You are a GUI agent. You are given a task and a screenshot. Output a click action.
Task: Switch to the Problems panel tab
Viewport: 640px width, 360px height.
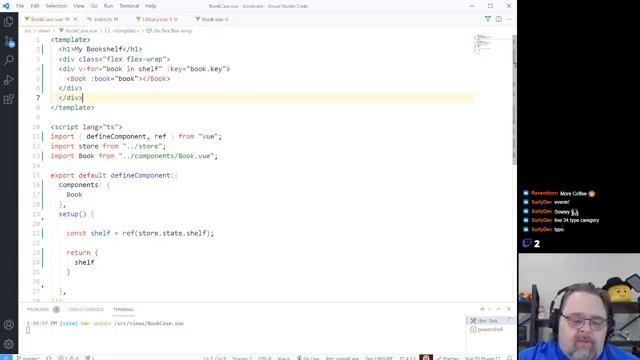pos(43,309)
